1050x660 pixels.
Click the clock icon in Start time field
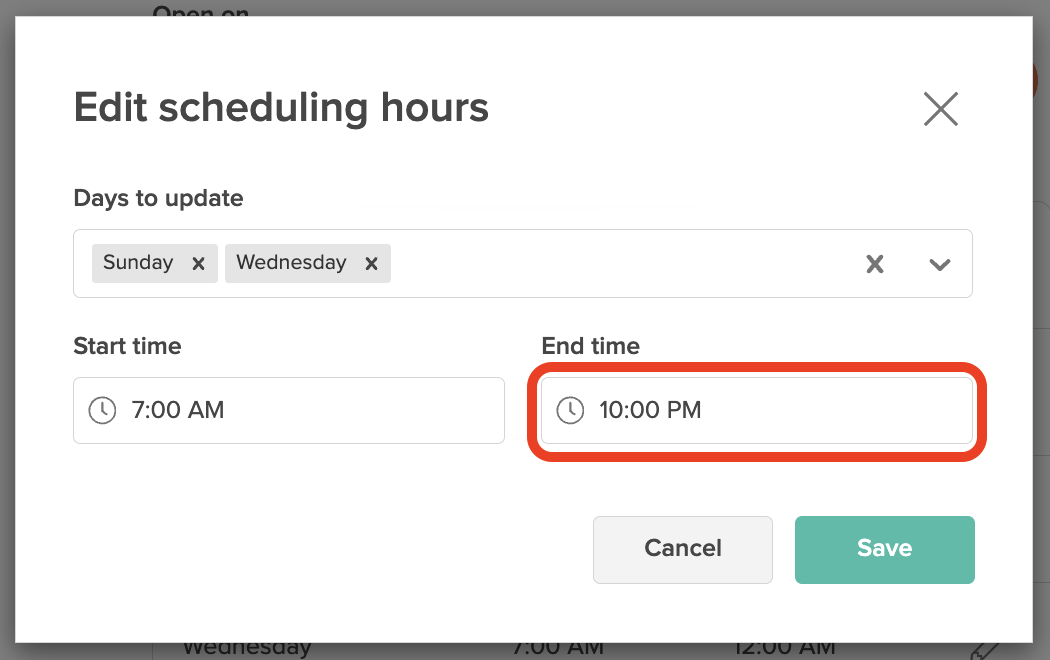pos(101,410)
